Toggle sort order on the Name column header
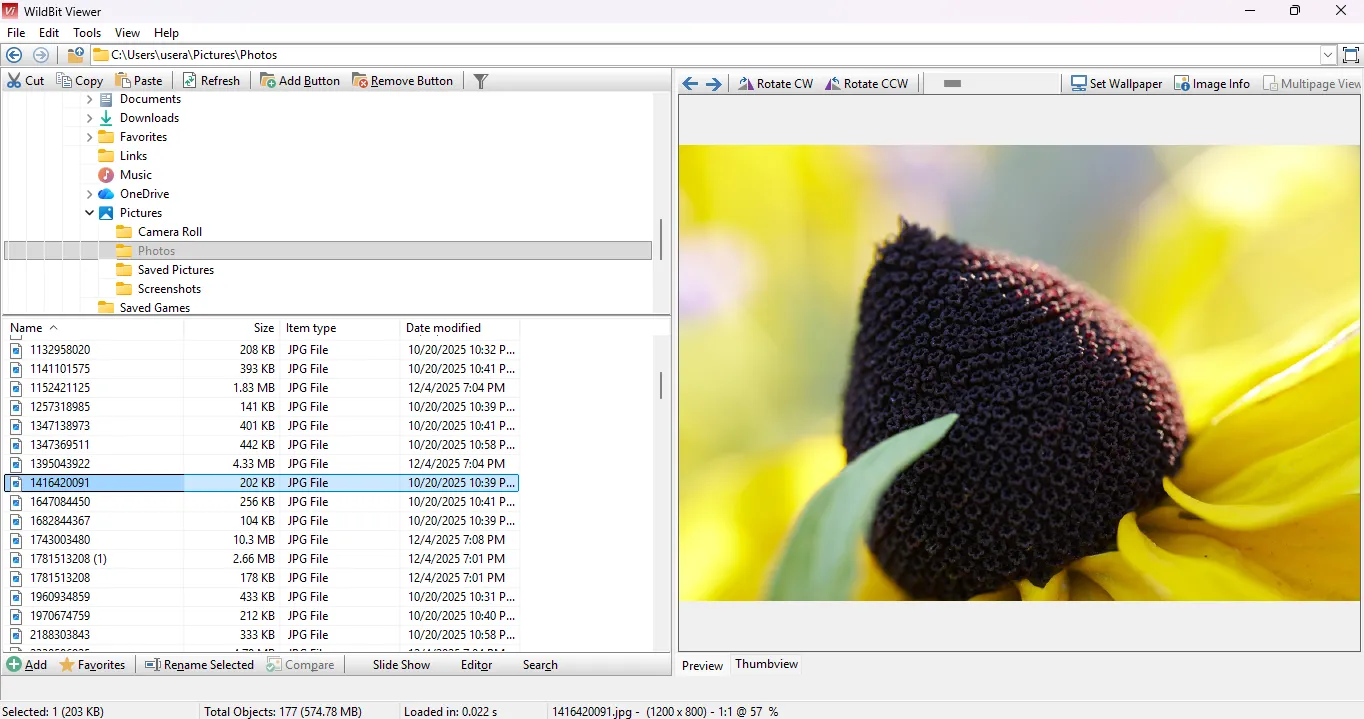The image size is (1364, 719). [x=27, y=327]
